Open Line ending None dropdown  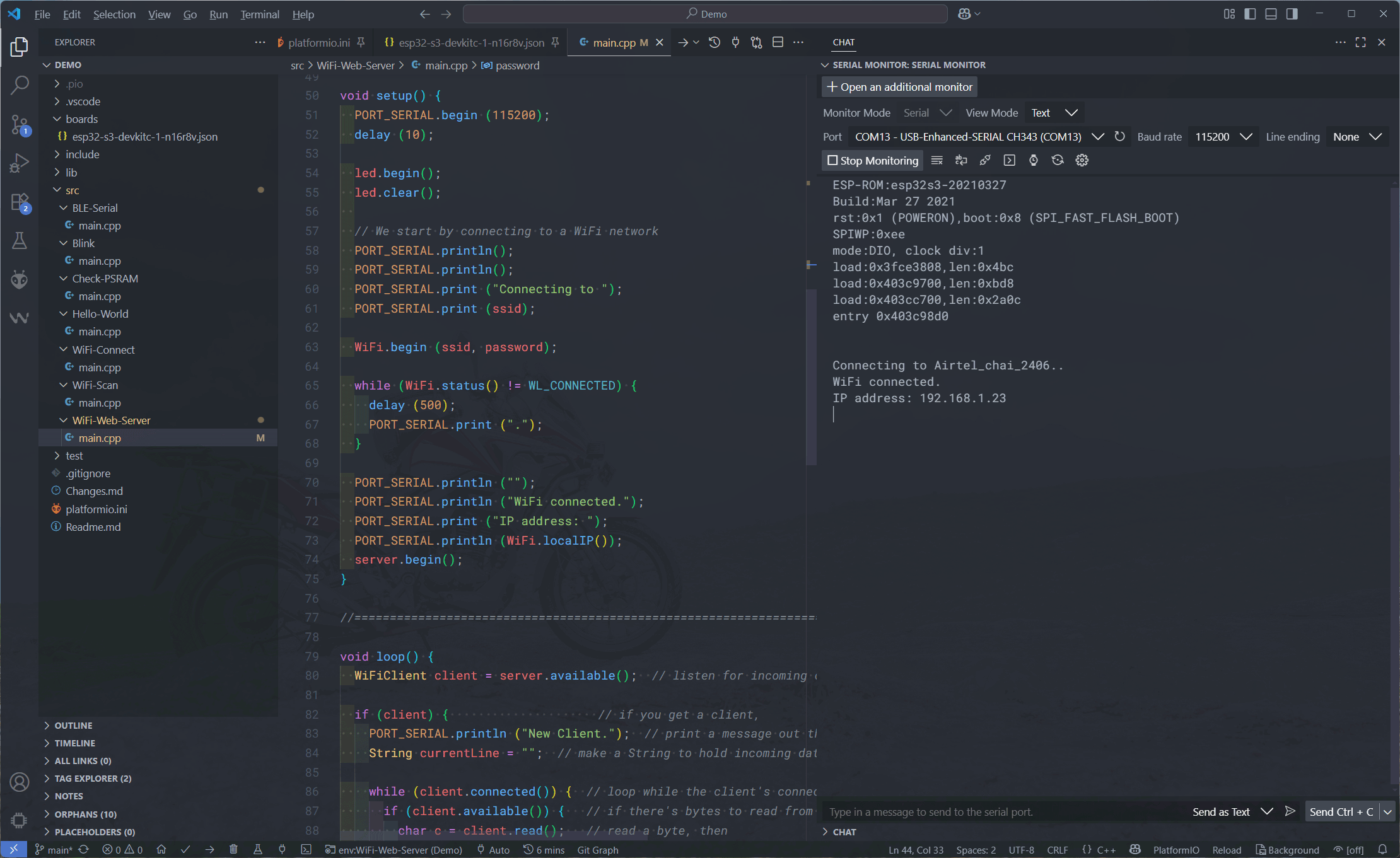[x=1357, y=137]
